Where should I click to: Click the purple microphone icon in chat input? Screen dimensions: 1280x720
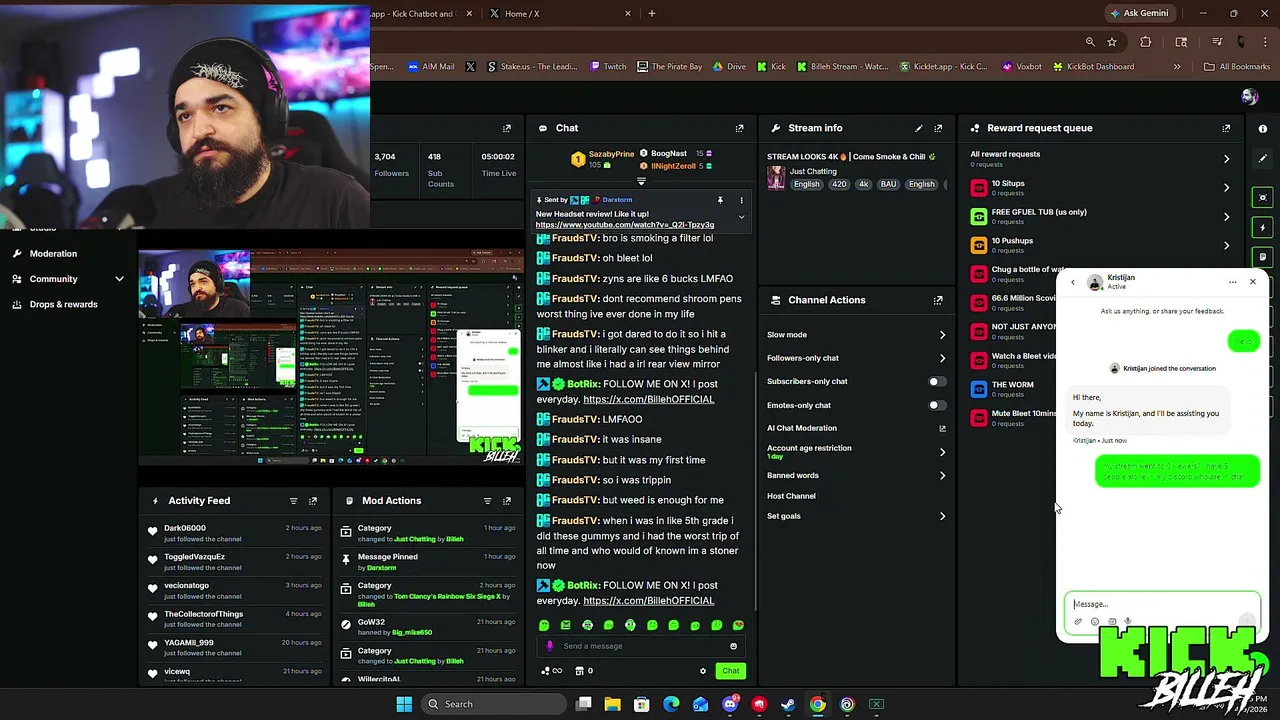pos(549,646)
